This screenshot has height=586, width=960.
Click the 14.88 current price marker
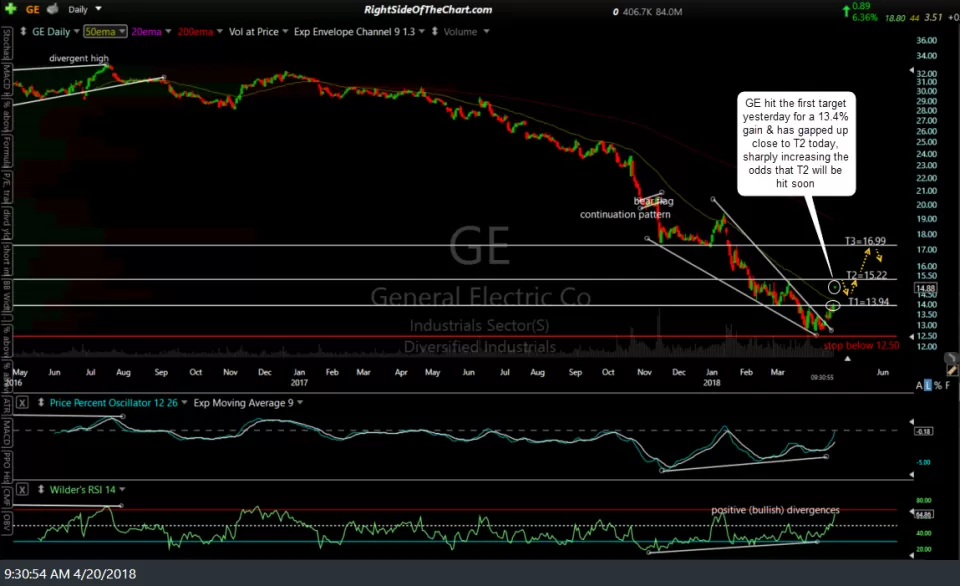click(925, 288)
